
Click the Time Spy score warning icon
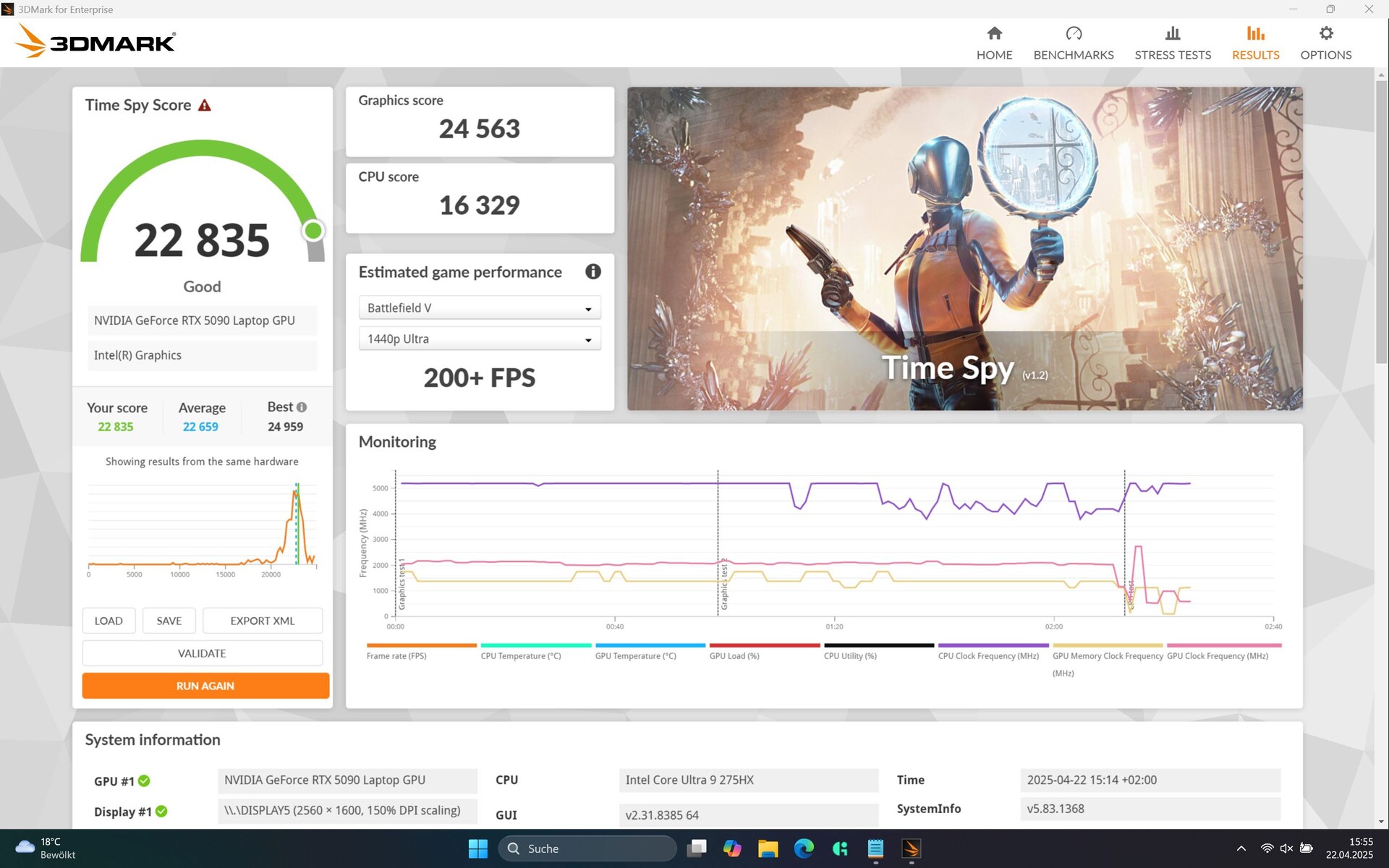click(x=205, y=106)
